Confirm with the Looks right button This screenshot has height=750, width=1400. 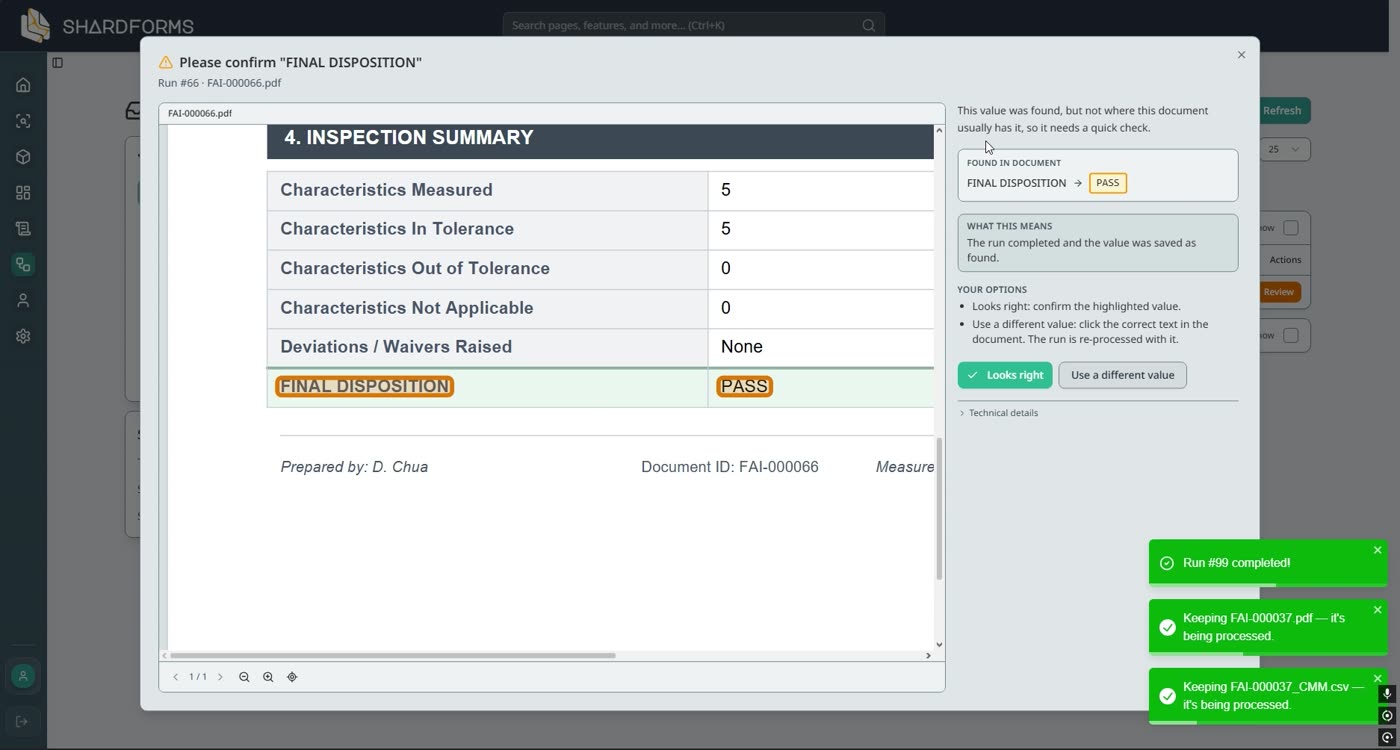[1005, 375]
